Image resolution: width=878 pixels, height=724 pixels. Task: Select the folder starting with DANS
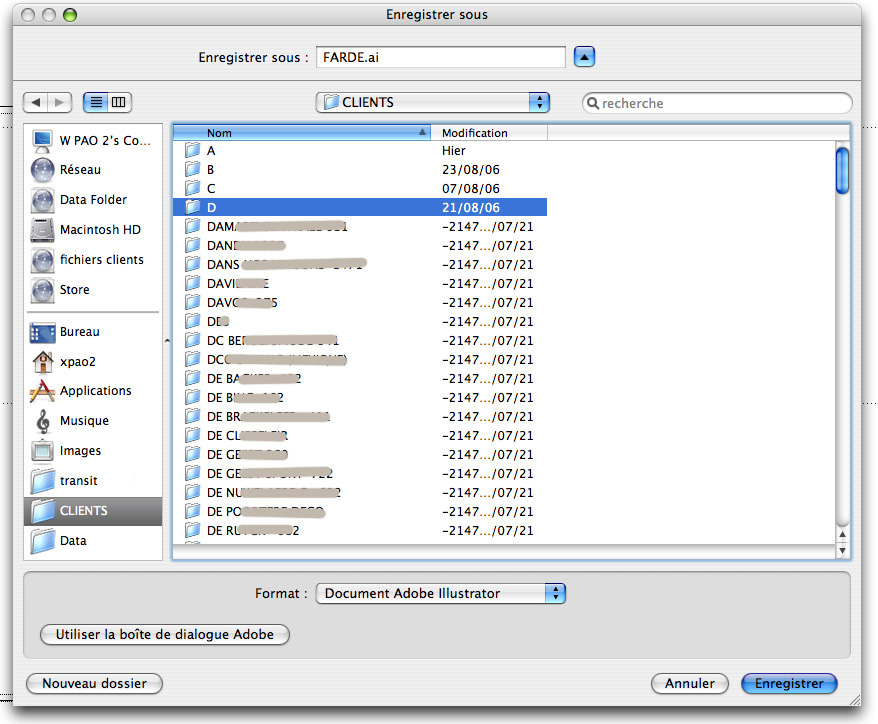click(360, 264)
